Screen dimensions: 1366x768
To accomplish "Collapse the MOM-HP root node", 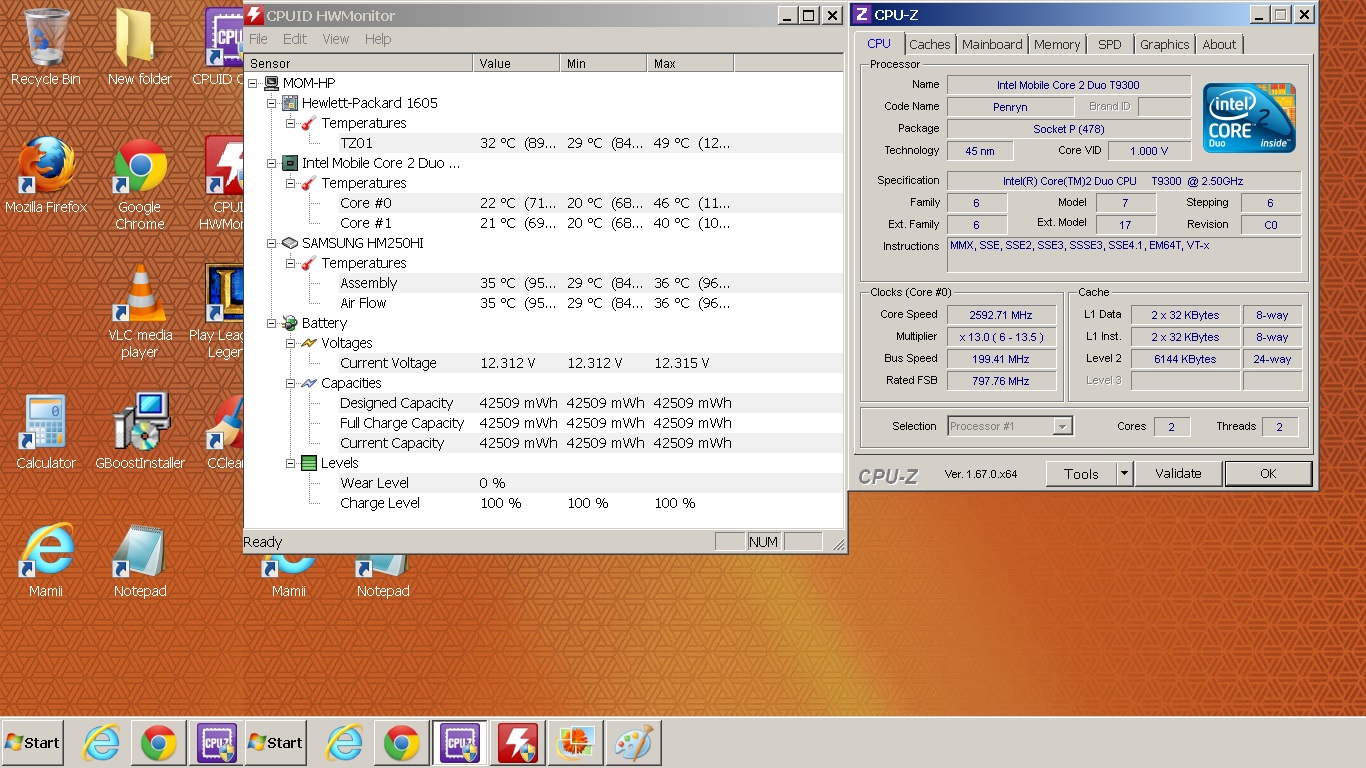I will 253,83.
